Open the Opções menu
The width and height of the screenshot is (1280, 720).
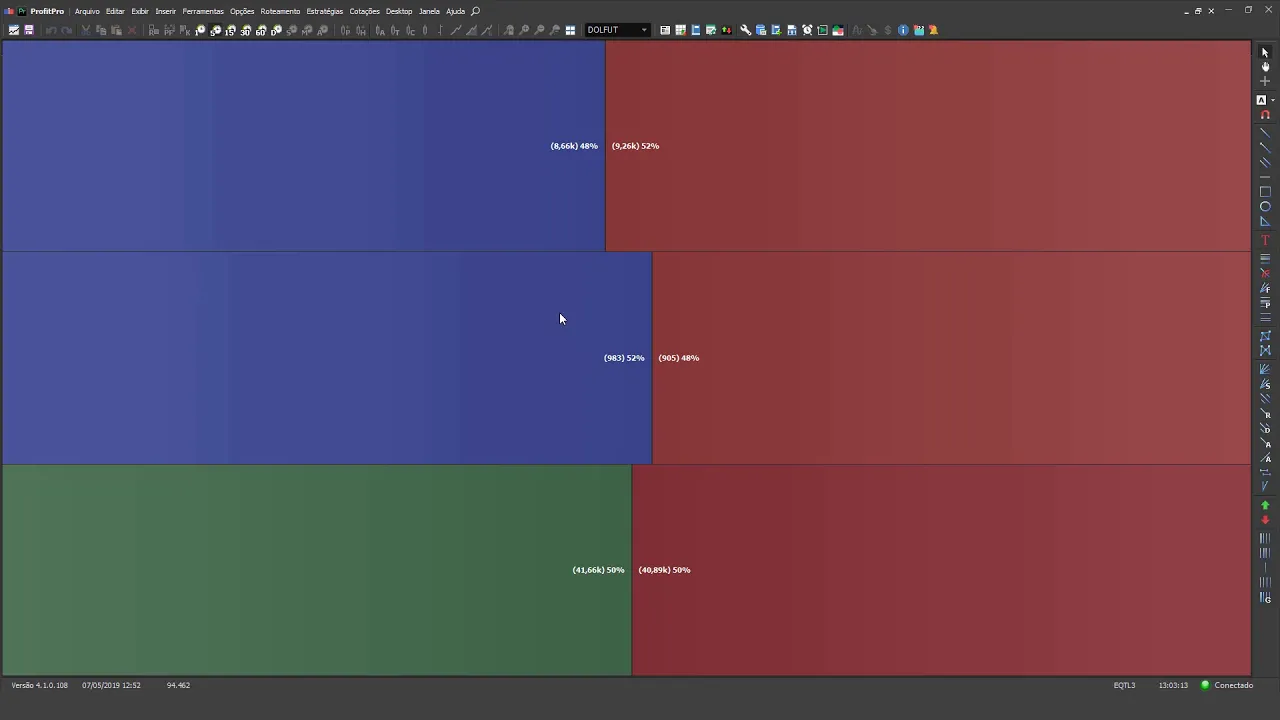[x=242, y=11]
